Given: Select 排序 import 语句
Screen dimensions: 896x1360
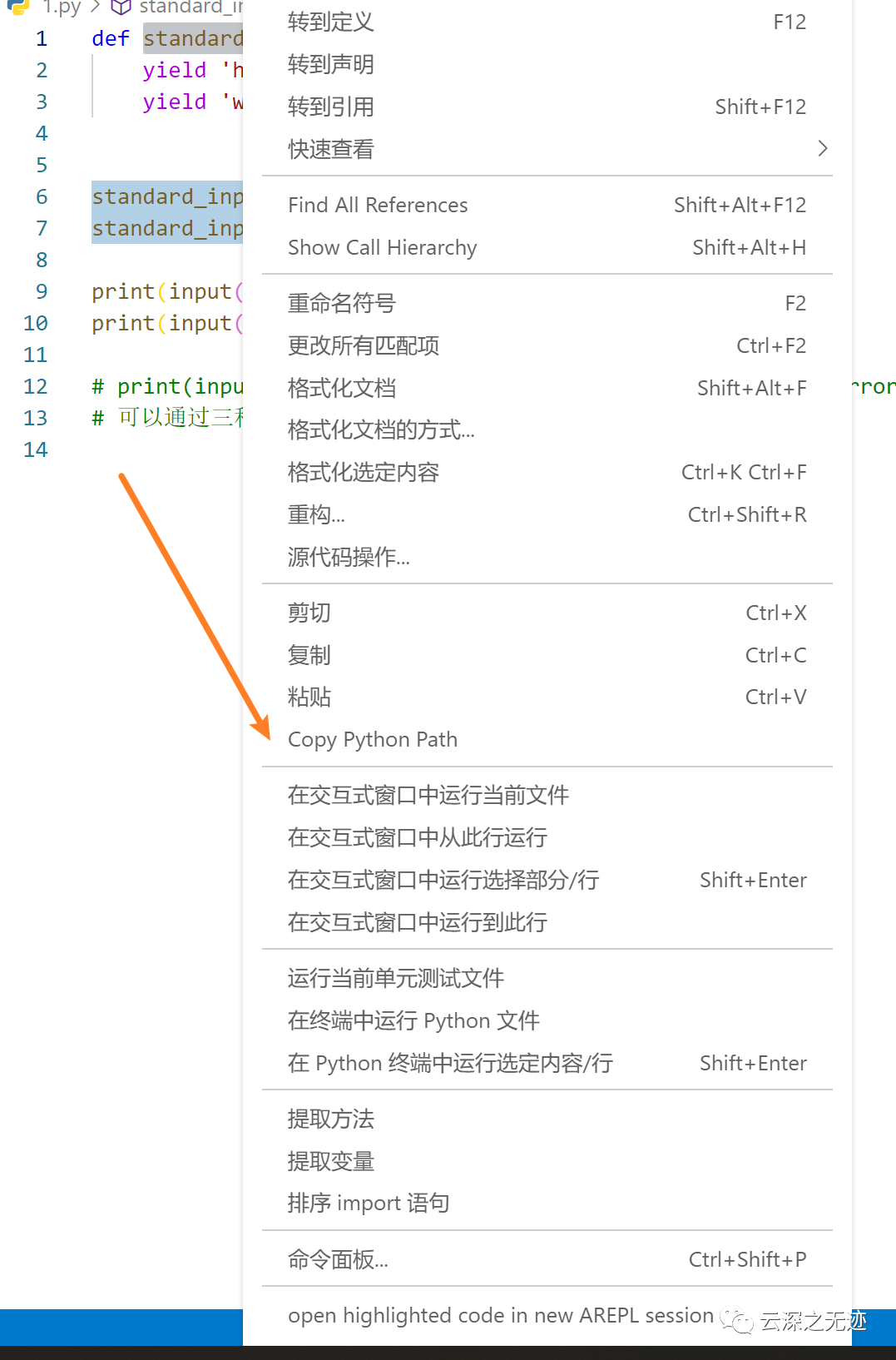Looking at the screenshot, I should point(369,1203).
